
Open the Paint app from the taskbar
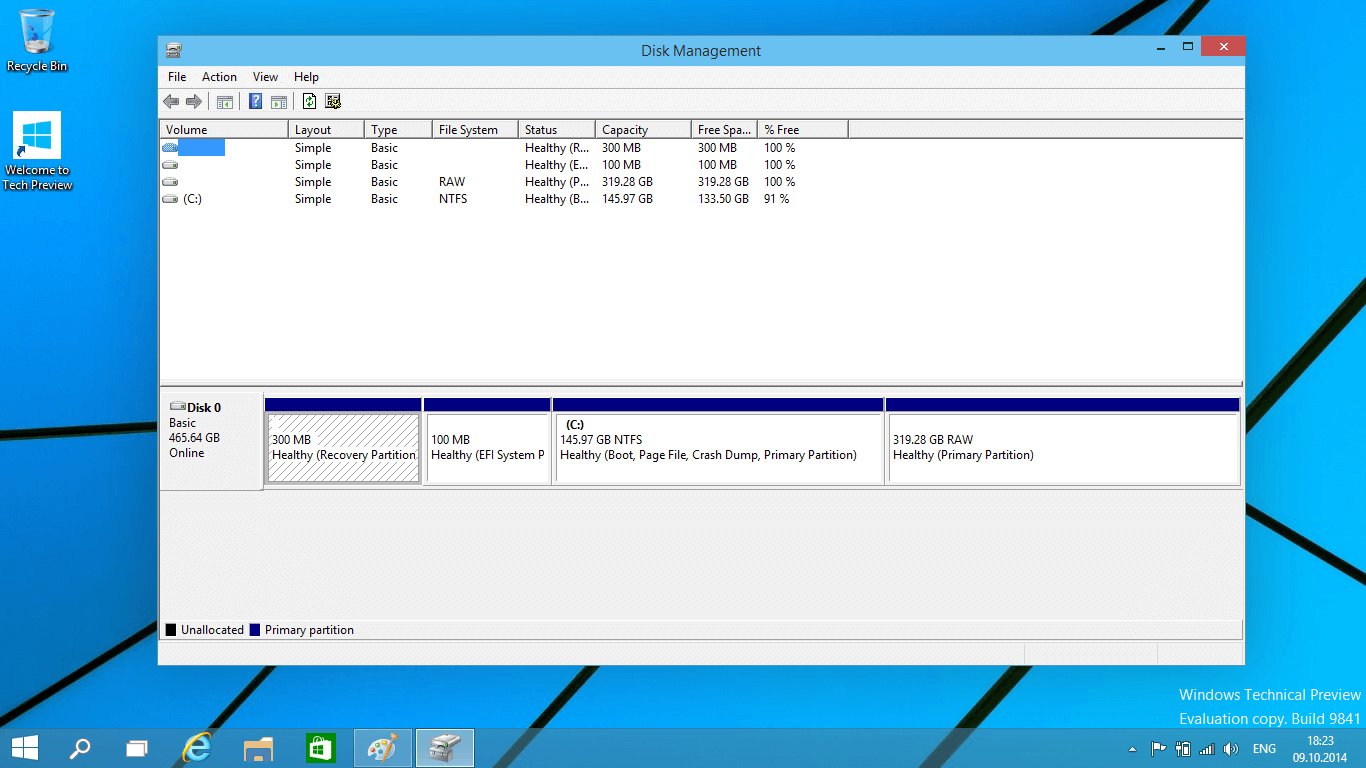383,748
